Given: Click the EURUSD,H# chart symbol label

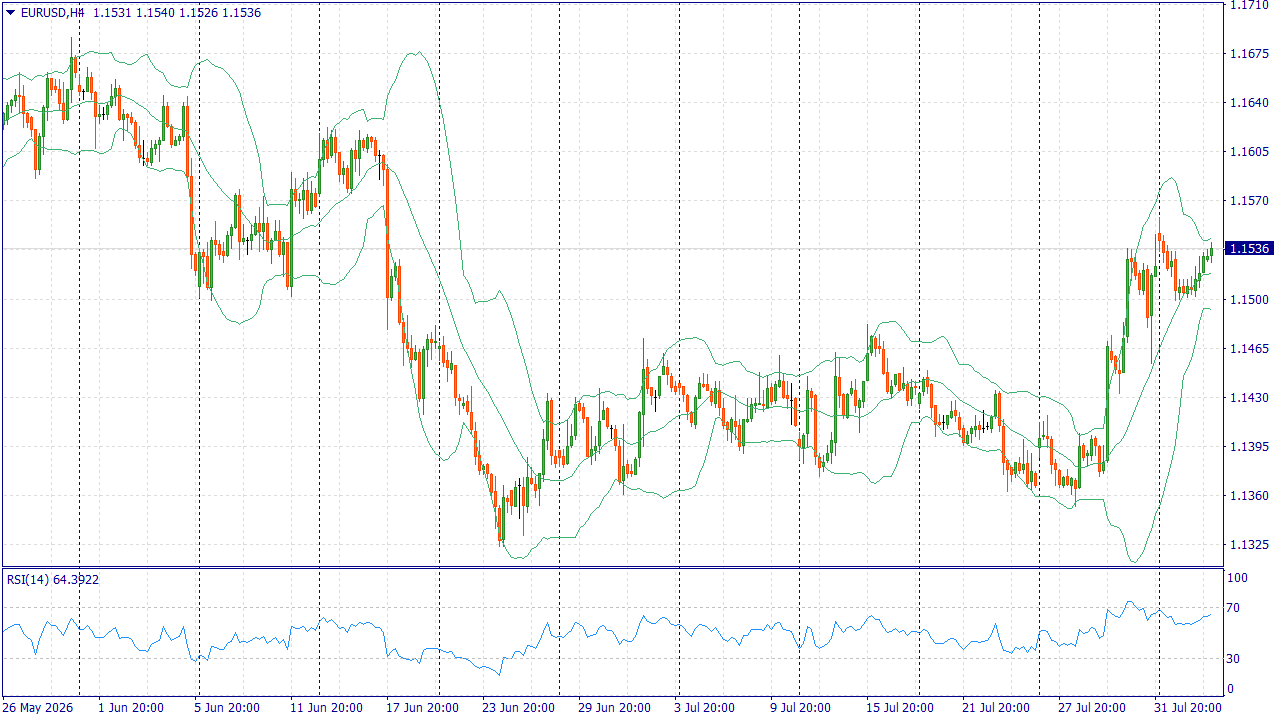Looking at the screenshot, I should 52,13.
